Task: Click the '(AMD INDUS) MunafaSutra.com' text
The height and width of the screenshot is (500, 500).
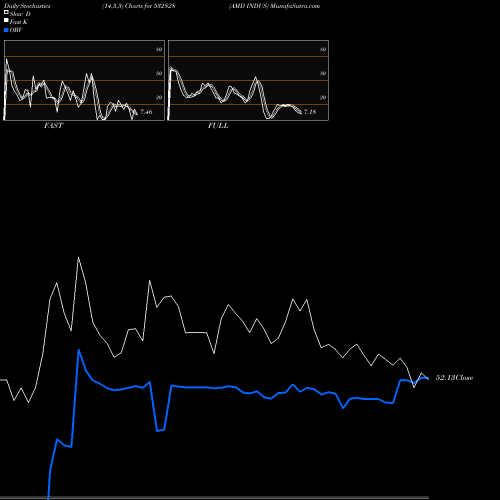Action: (274, 6)
